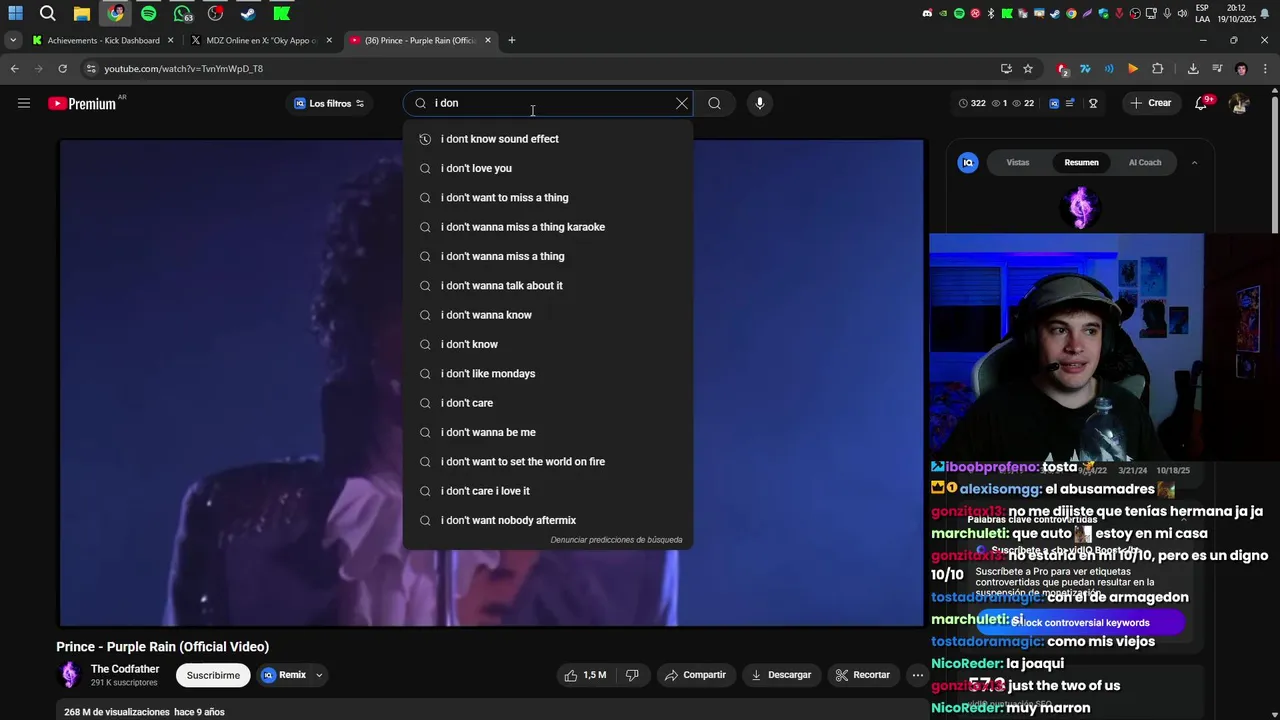Open the media control playlist icon
Screen dimensions: 1280x720
click(x=1217, y=69)
